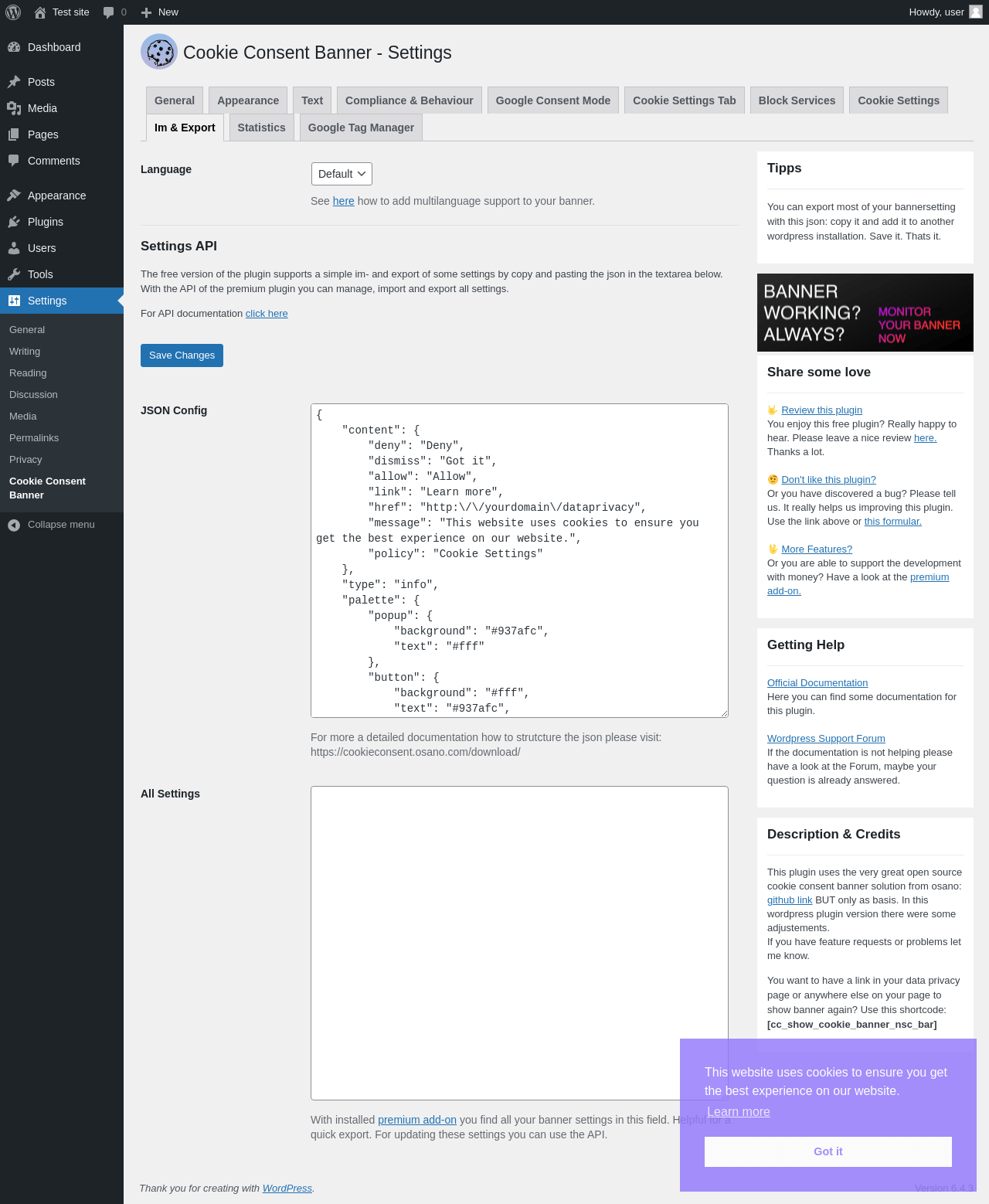Click the Tools wrench icon
Screen dimensions: 989x1204
point(14,274)
